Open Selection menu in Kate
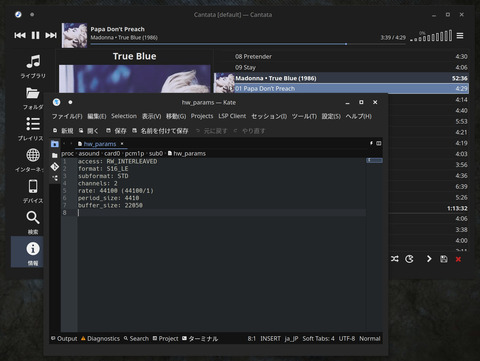Image resolution: width=480 pixels, height=361 pixels. coord(124,116)
